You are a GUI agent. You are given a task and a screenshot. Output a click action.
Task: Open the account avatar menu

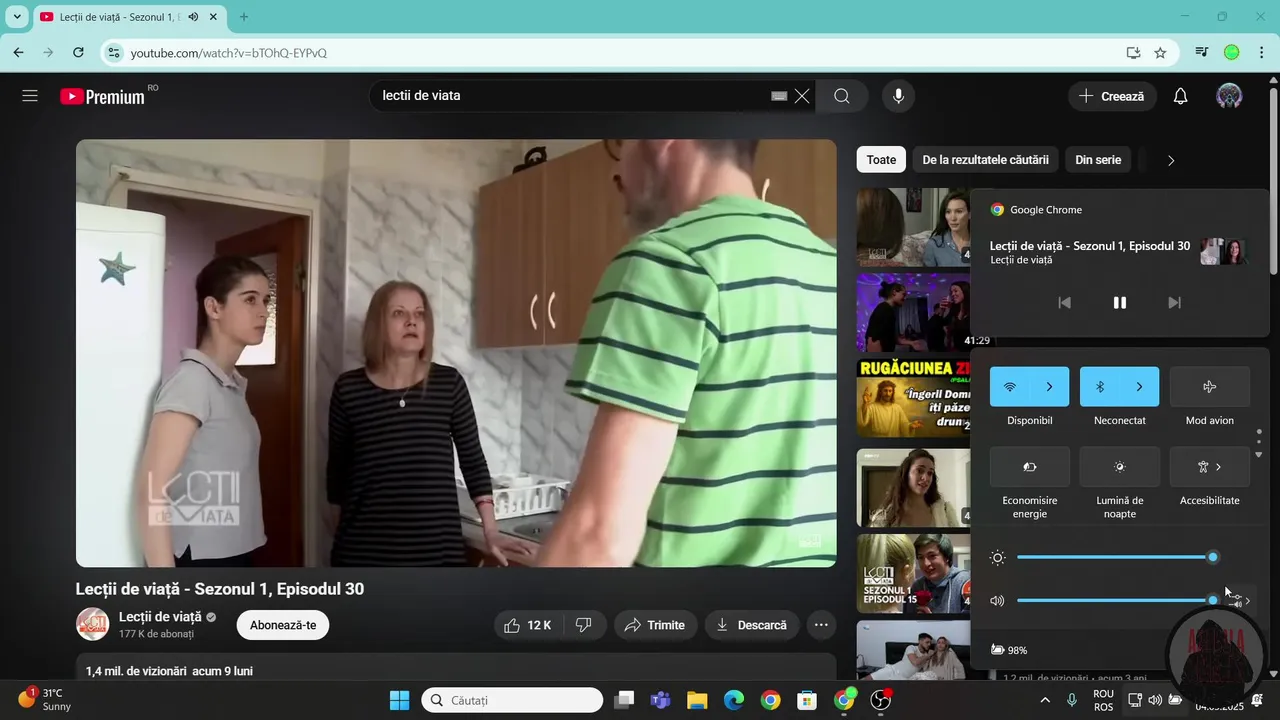(x=1229, y=96)
